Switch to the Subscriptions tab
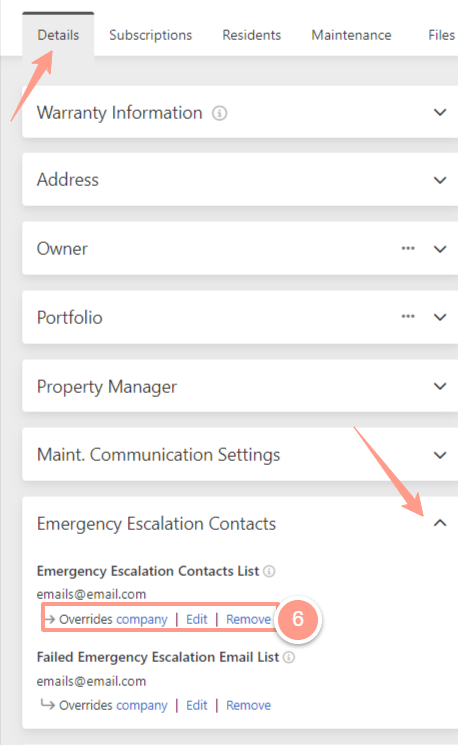This screenshot has width=458, height=745. [x=150, y=35]
